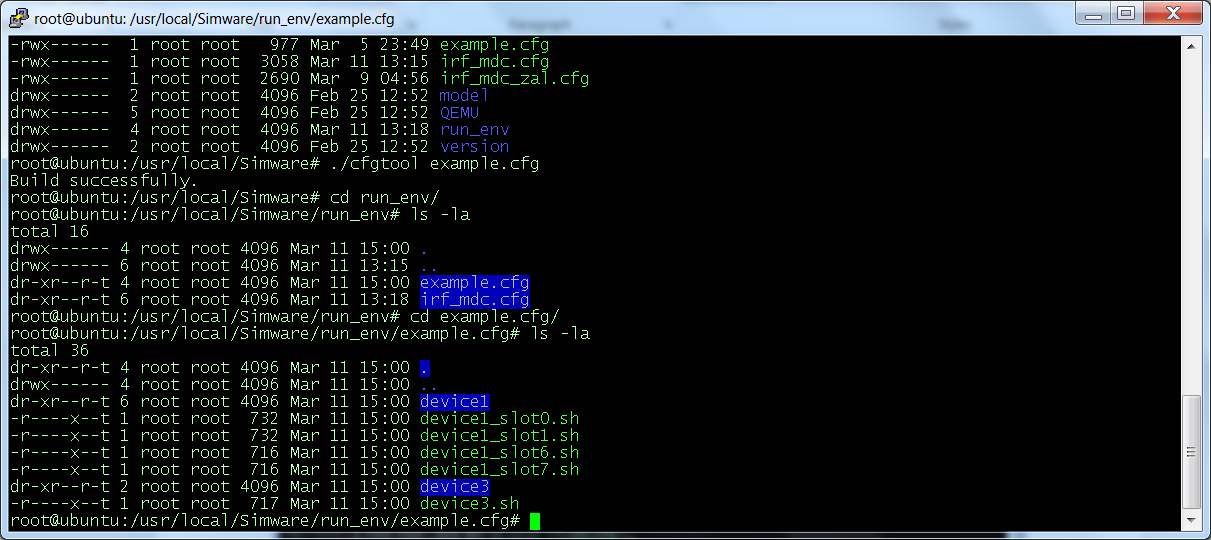The width and height of the screenshot is (1211, 540).
Task: Click the 'total 16' output line
Action: click(49, 232)
